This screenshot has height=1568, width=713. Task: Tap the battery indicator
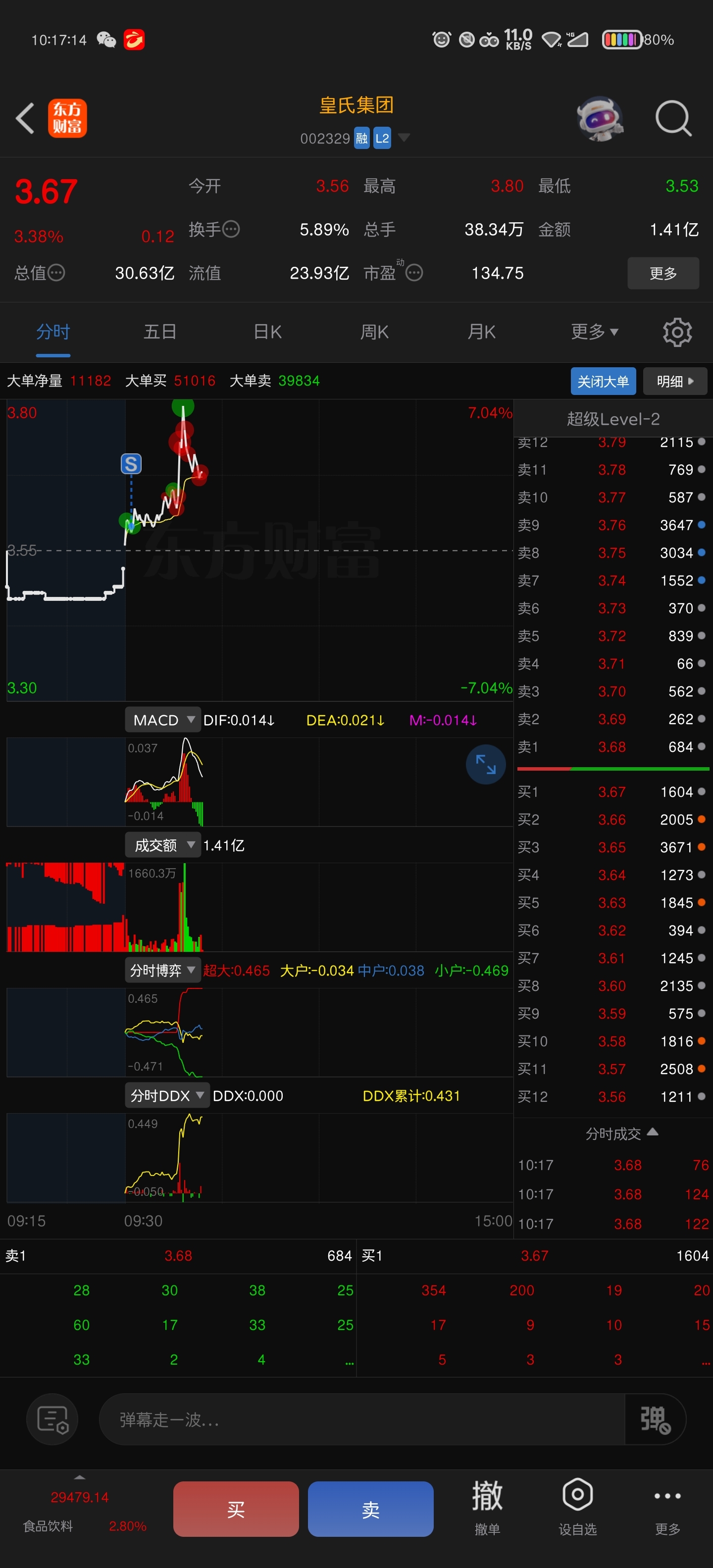point(622,40)
